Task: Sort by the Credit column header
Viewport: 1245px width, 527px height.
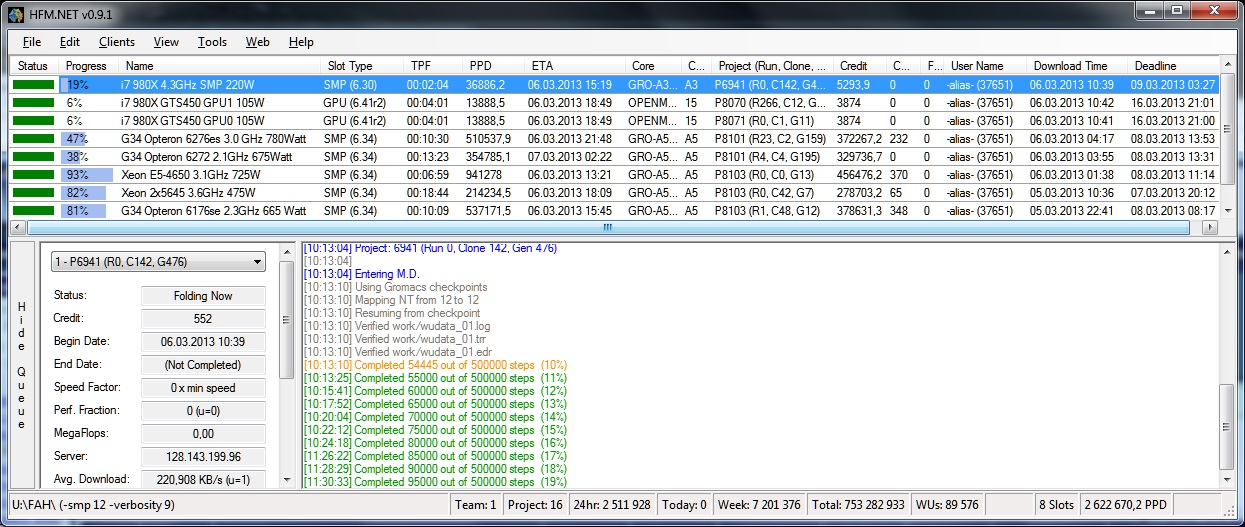Action: click(x=860, y=66)
